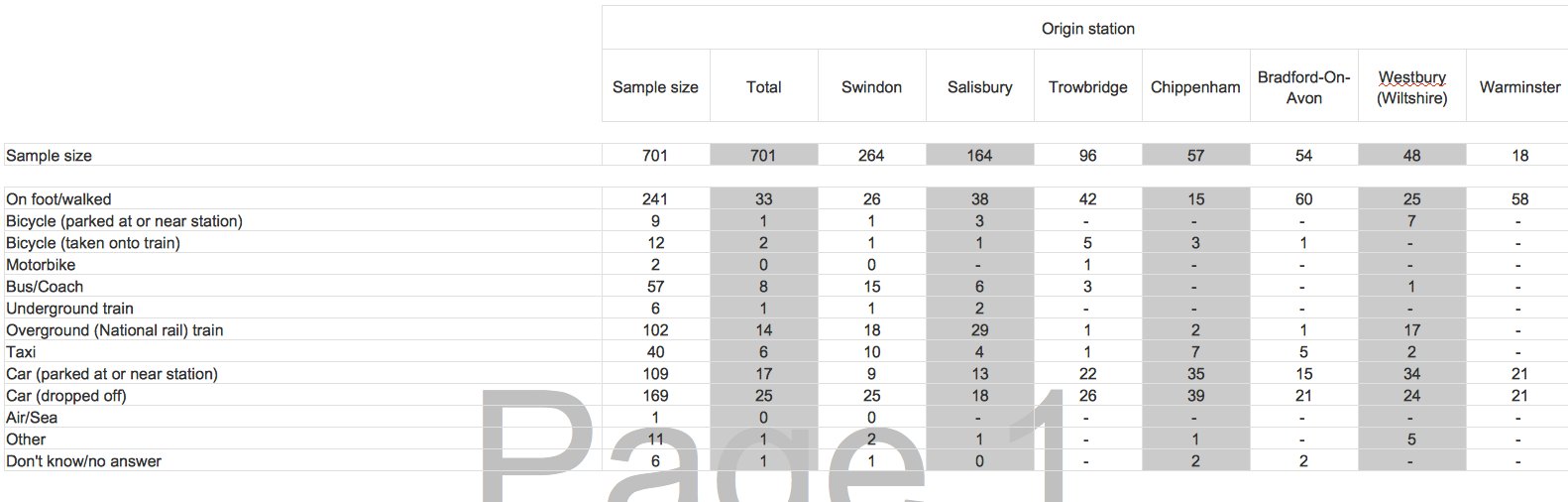
Task: Click the Bus/Coach row label
Action: point(45,287)
